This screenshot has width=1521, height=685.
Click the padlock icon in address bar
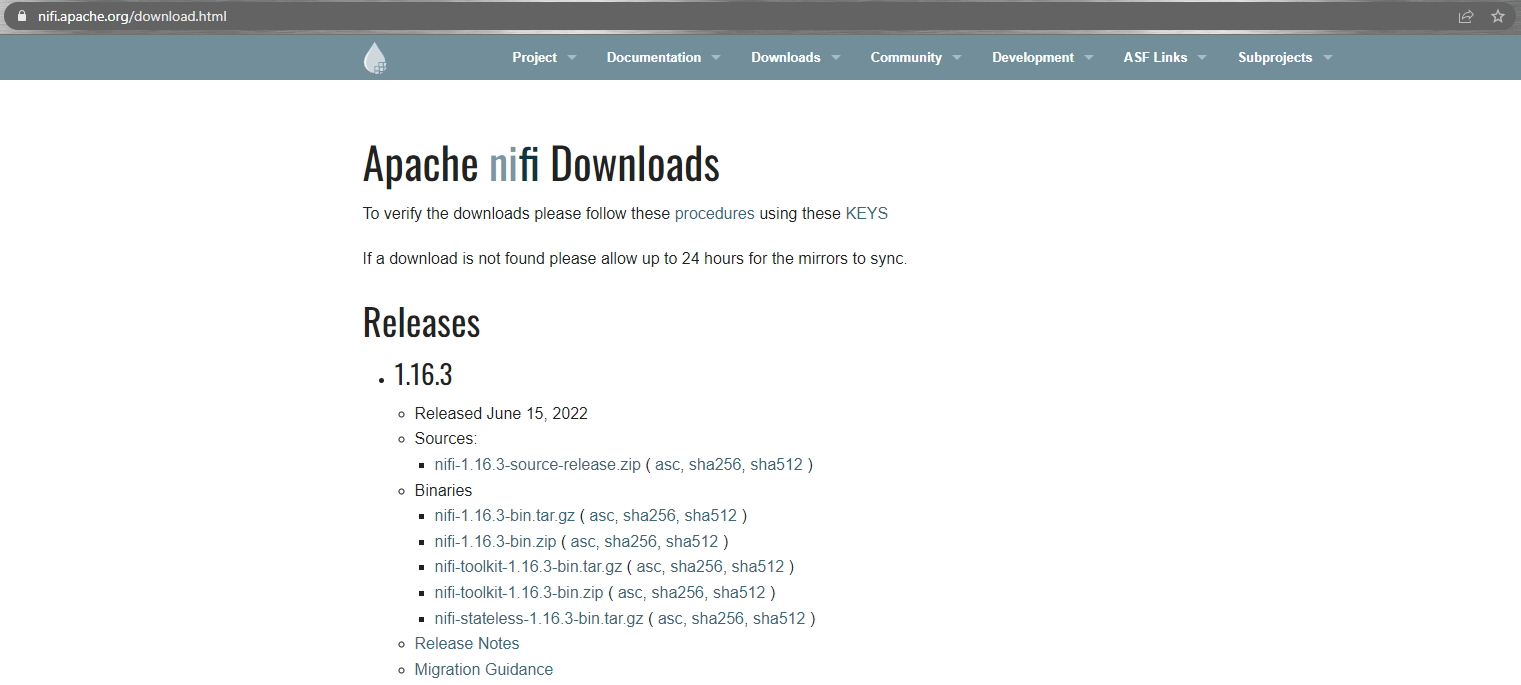coord(20,16)
